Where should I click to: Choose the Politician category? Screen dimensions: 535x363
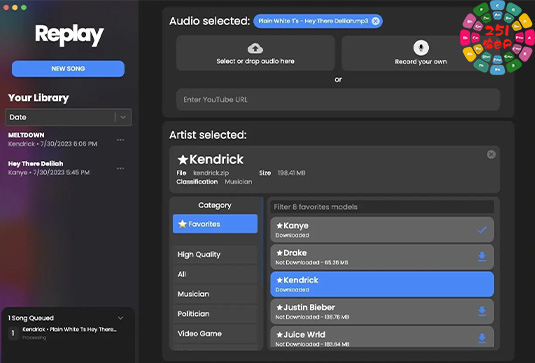point(215,314)
